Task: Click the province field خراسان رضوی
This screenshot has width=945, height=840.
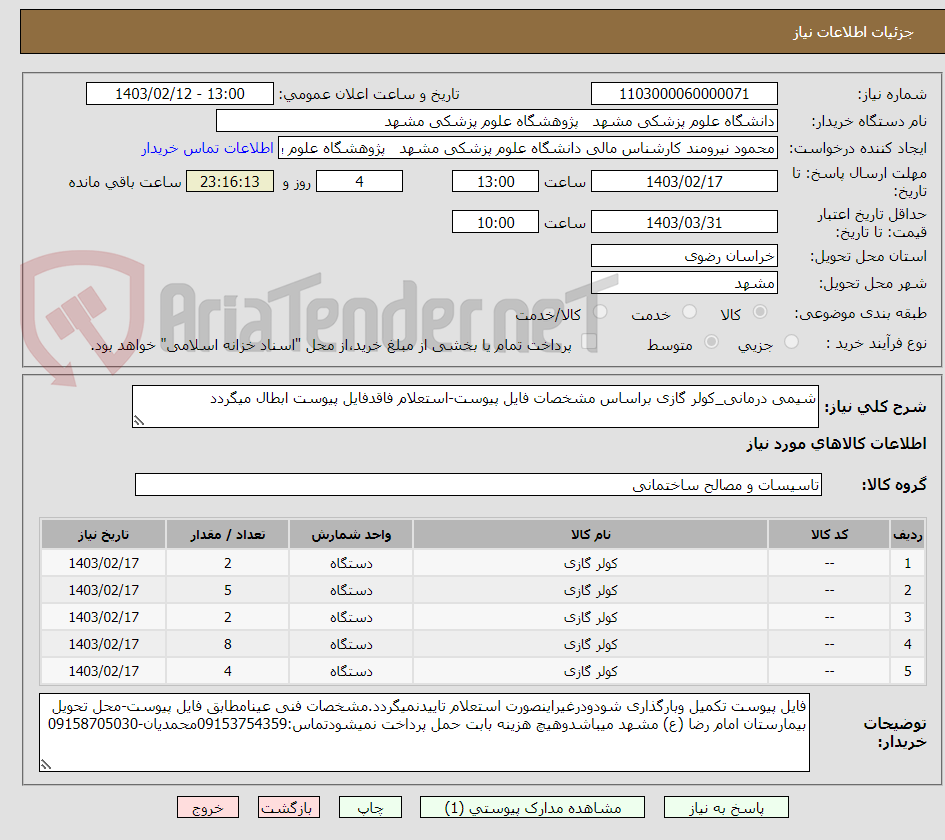Action: (684, 256)
